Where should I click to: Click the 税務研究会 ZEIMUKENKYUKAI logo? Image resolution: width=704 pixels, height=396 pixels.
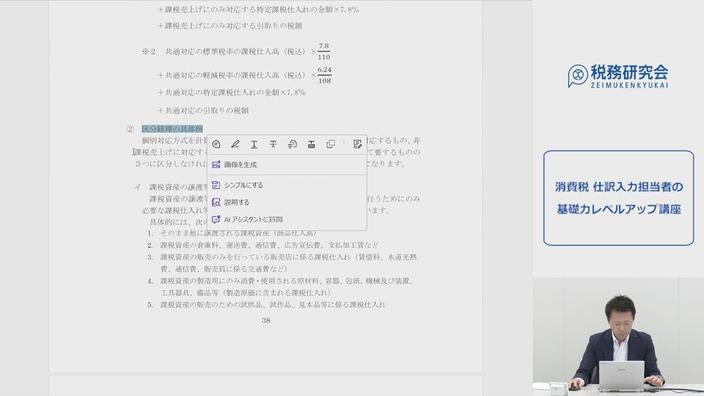point(618,76)
